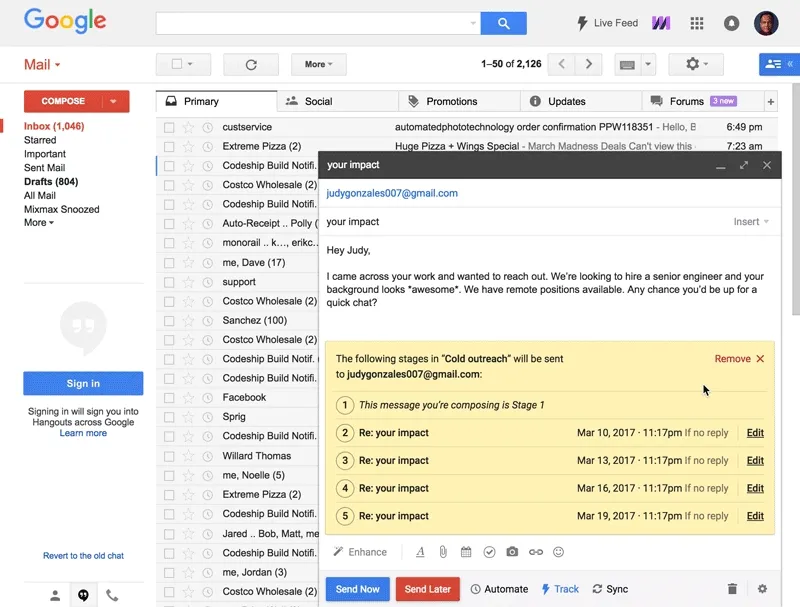Click the attach file paperclip icon
The image size is (800, 607).
coord(443,552)
